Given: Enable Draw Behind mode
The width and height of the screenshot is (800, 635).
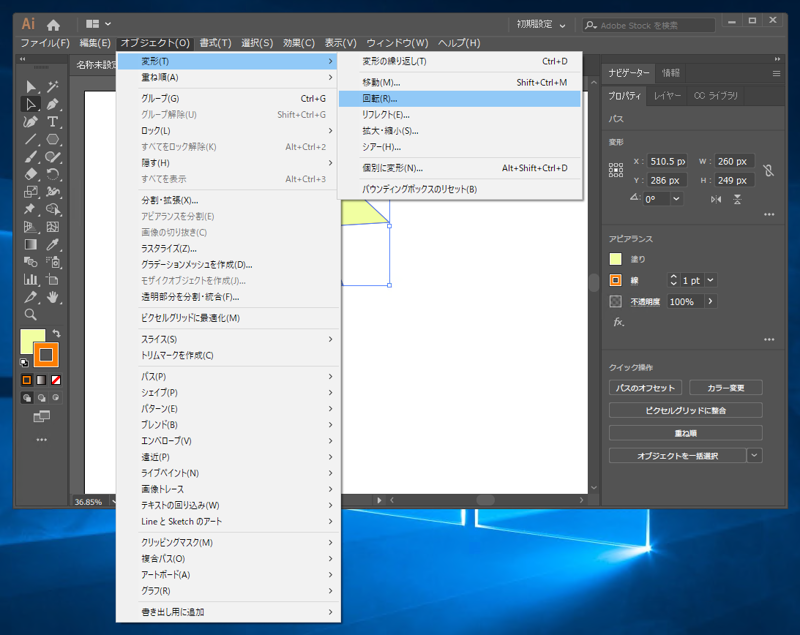Looking at the screenshot, I should pos(41,398).
